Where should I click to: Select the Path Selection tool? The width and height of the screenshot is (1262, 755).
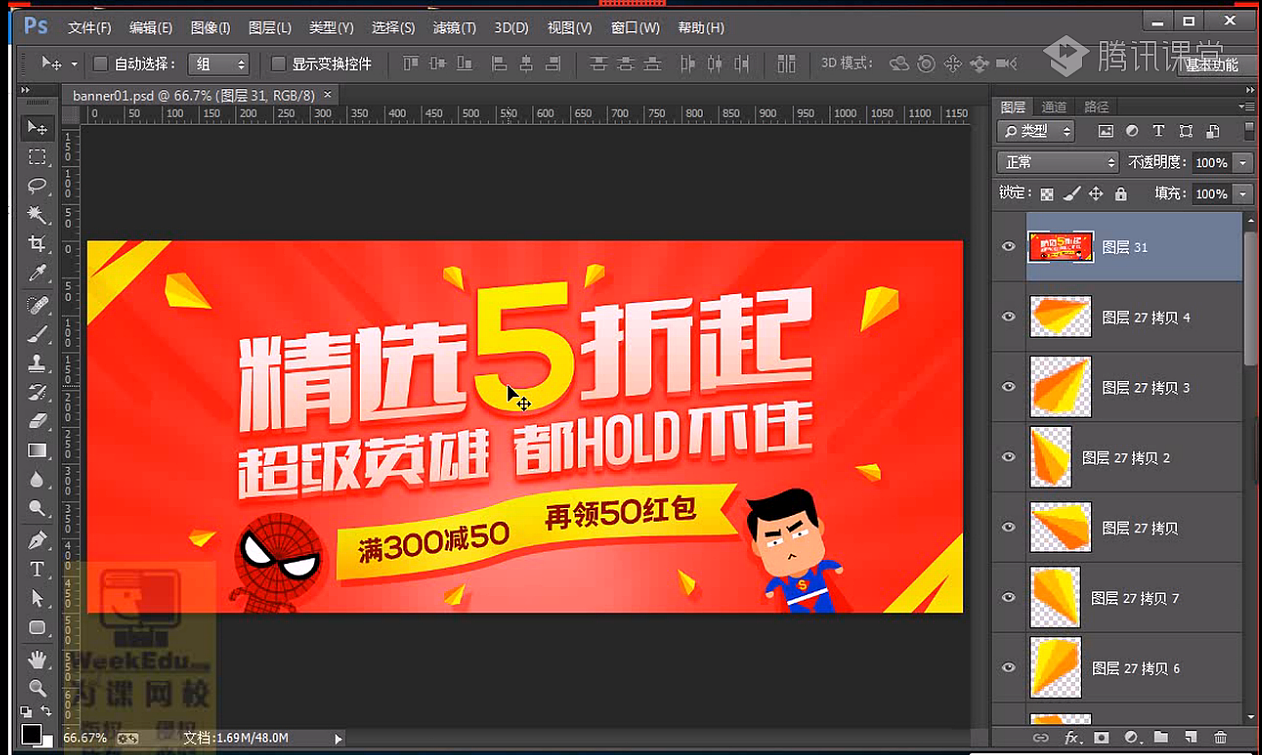coord(38,599)
